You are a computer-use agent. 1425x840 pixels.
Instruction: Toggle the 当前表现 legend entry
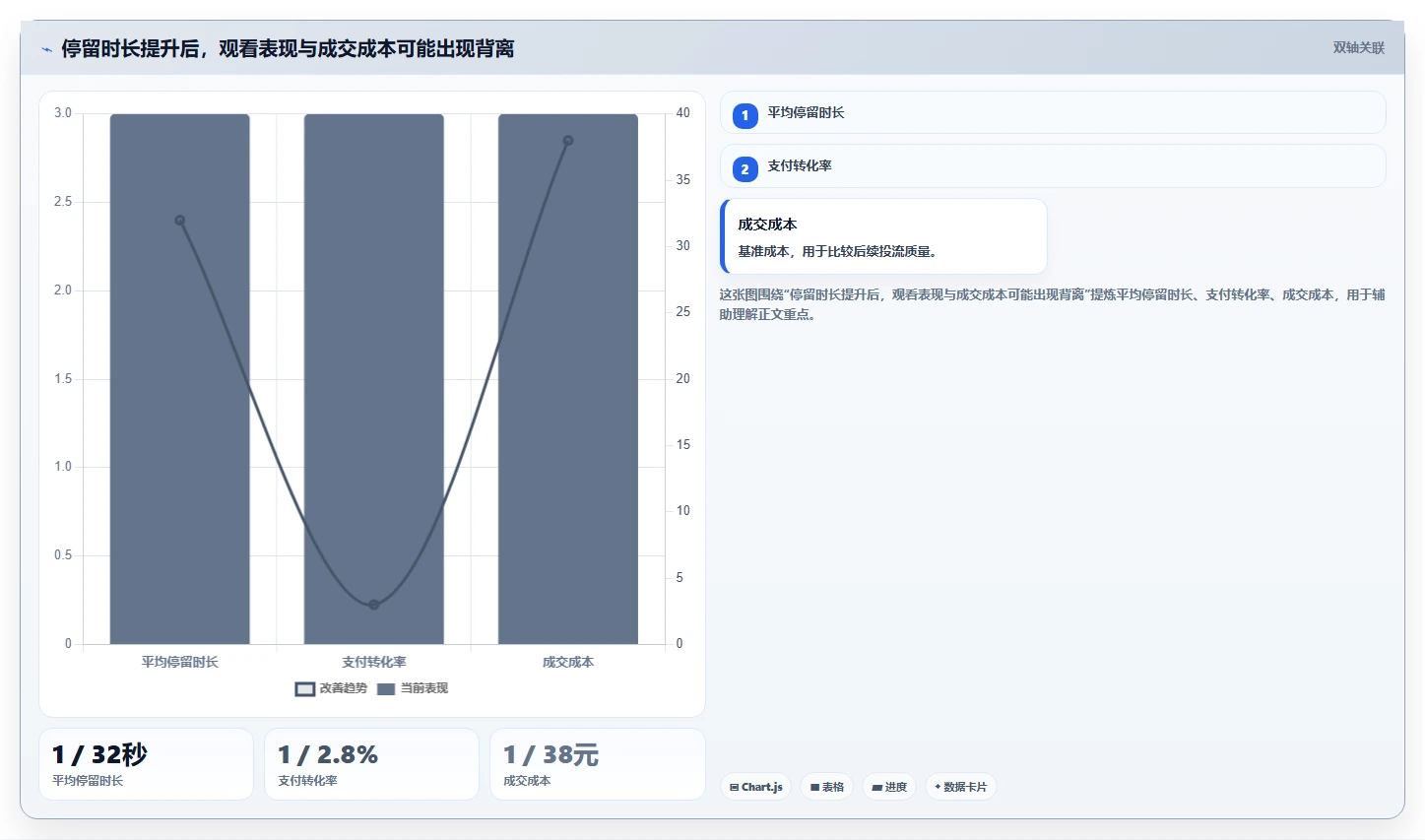click(413, 688)
